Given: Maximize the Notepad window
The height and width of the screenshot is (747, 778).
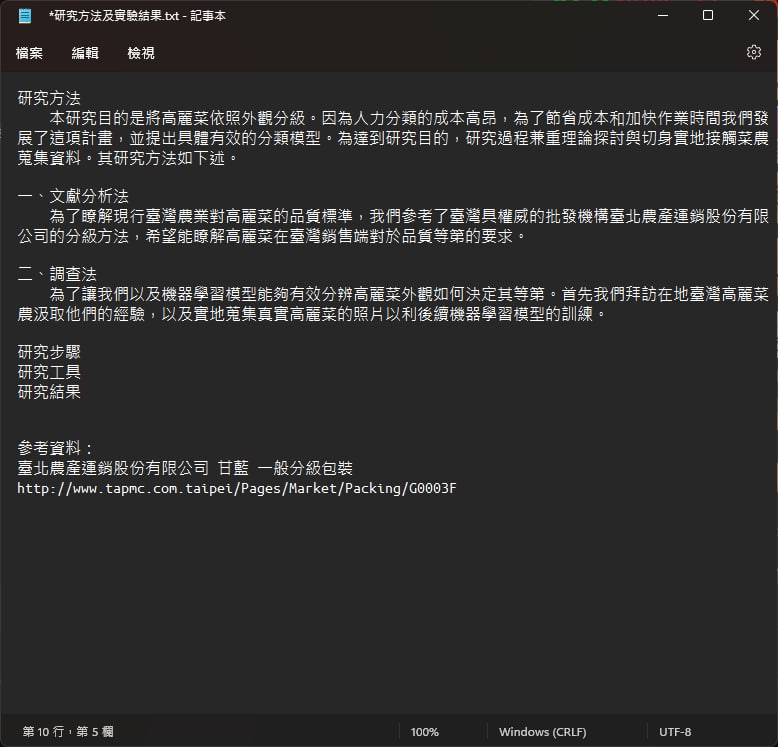Looking at the screenshot, I should (x=708, y=15).
